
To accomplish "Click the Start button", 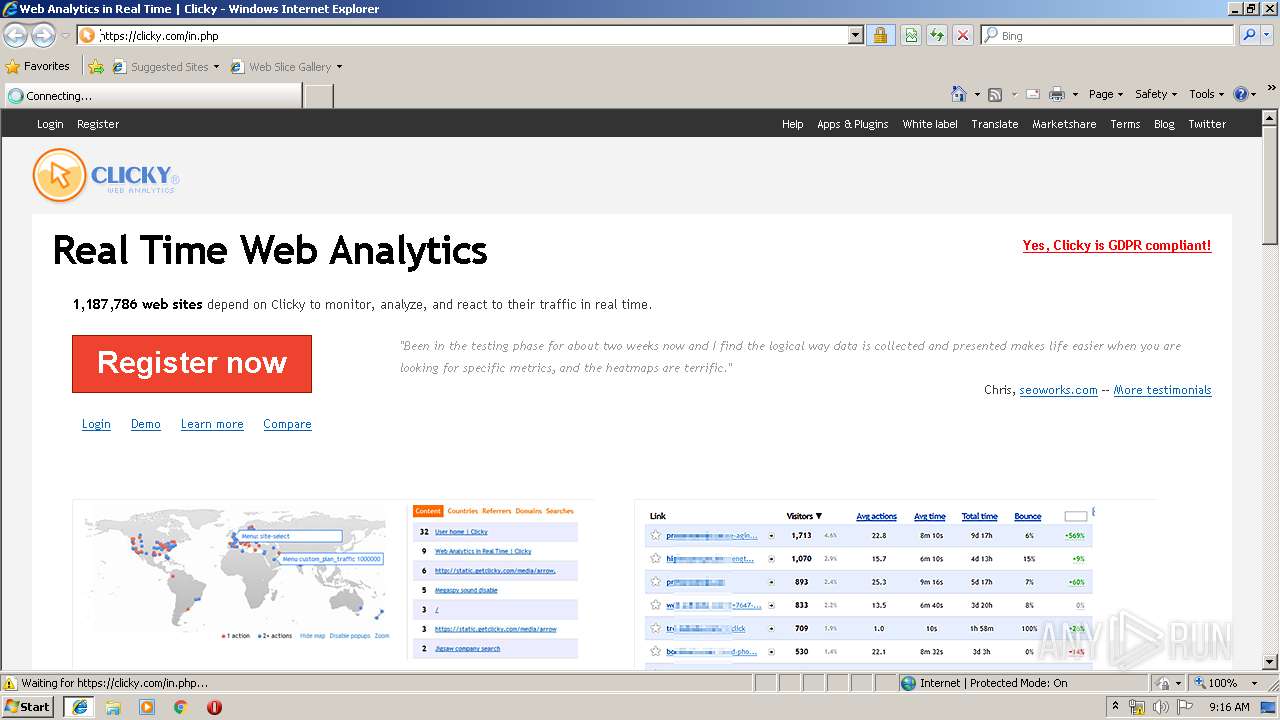I will coord(28,707).
